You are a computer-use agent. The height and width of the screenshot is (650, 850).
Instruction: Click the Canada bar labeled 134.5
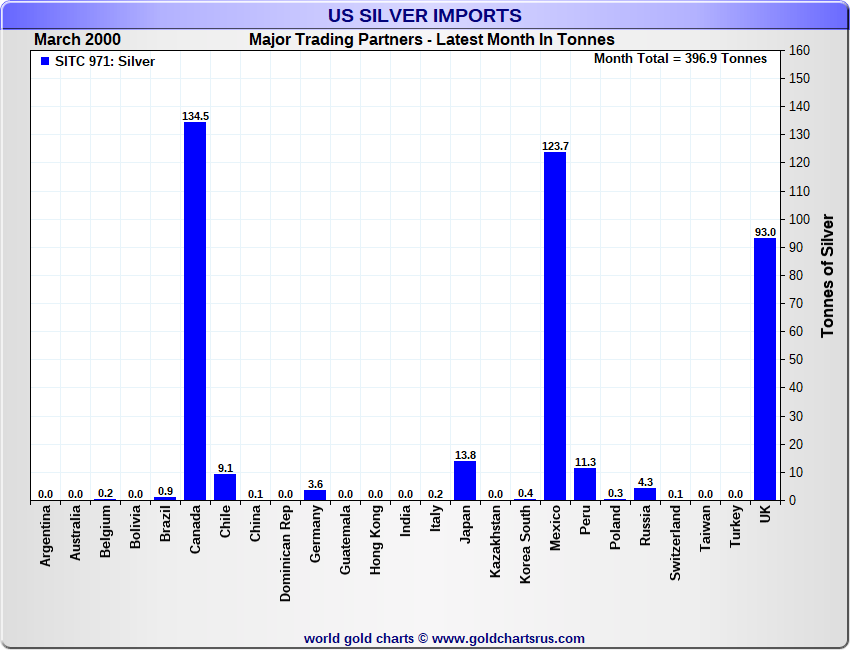pyautogui.click(x=195, y=311)
